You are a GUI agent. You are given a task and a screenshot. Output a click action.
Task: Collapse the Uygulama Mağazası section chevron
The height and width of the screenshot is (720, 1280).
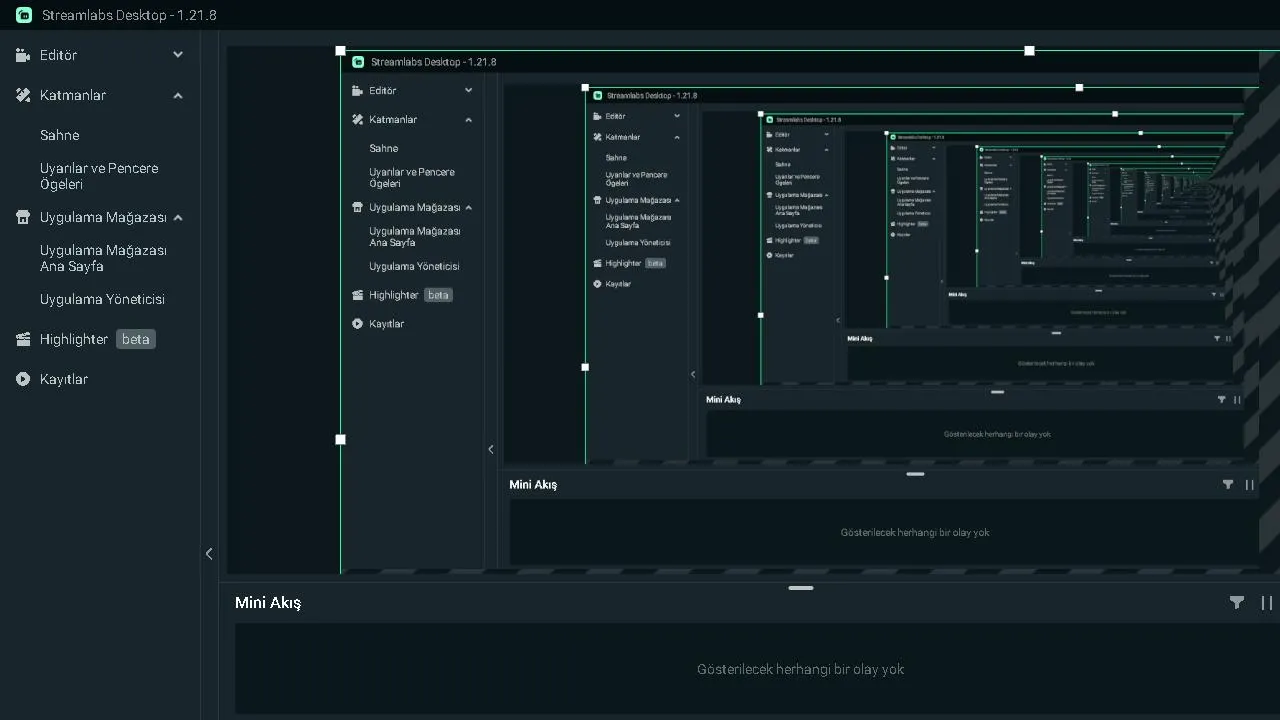tap(178, 217)
